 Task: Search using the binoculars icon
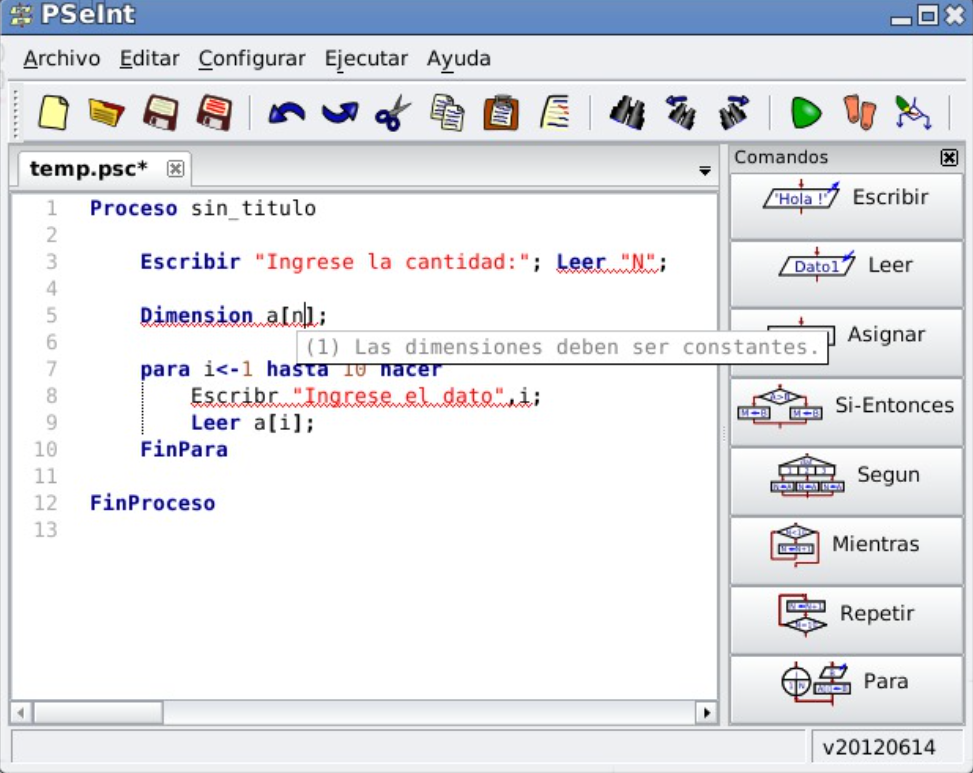tap(627, 112)
